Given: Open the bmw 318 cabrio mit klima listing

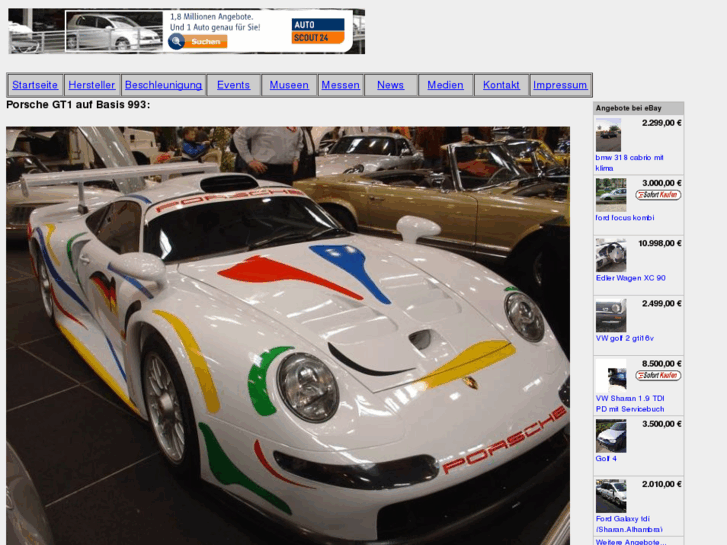Looking at the screenshot, I should 629,163.
